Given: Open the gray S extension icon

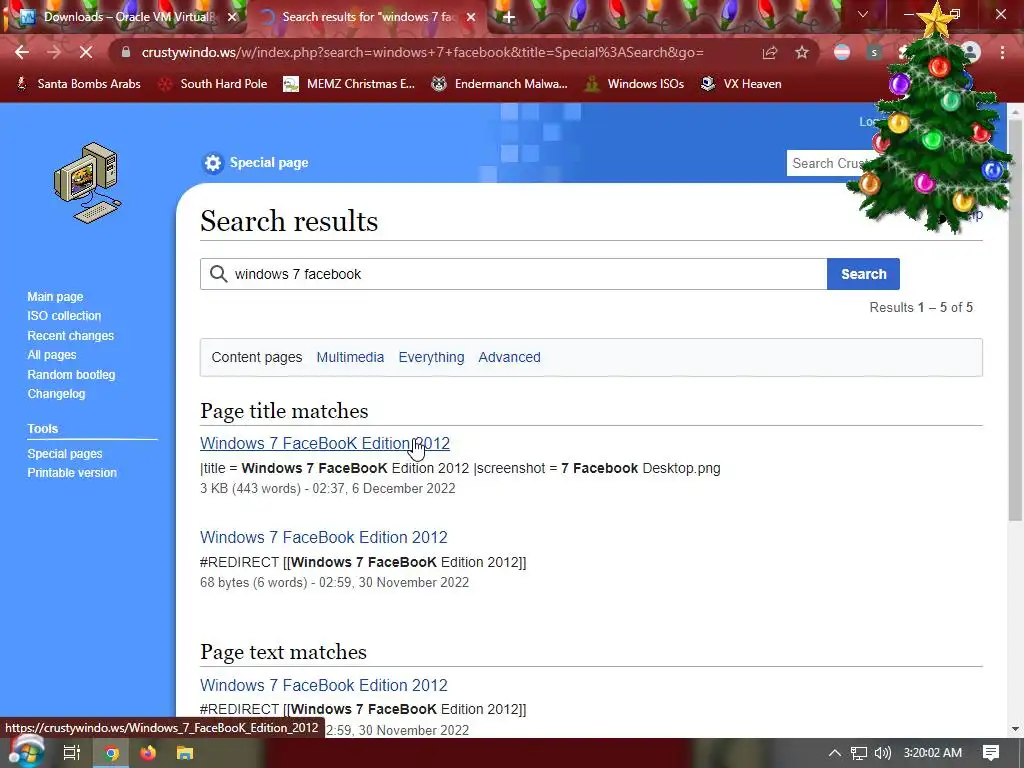Looking at the screenshot, I should click(x=874, y=52).
